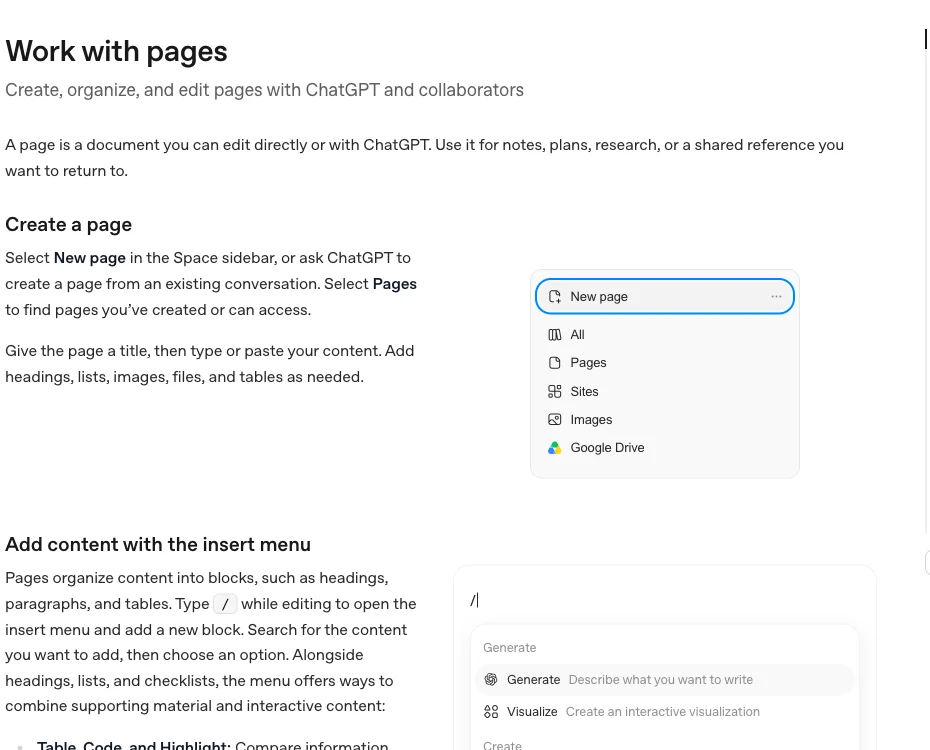Select the Sites entry label in the sidebar list
This screenshot has height=750, width=930.
click(584, 391)
